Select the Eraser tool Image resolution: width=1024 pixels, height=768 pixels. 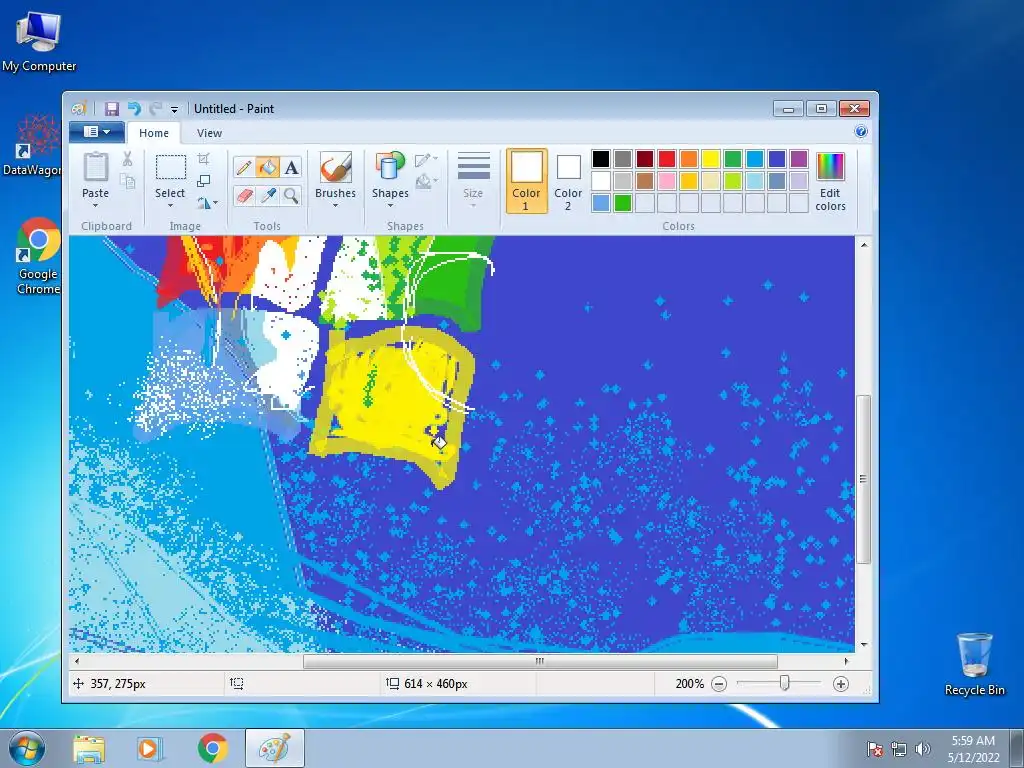[244, 195]
